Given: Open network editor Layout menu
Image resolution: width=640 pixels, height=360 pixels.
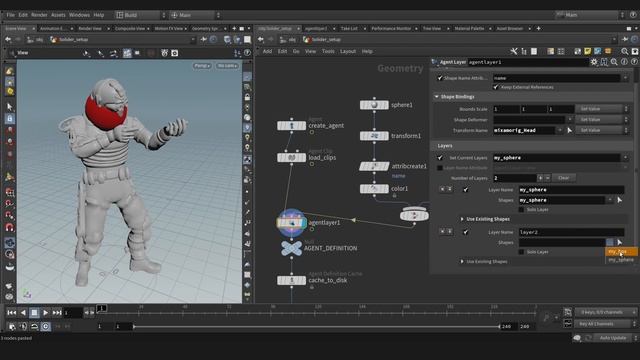Looking at the screenshot, I should [348, 51].
